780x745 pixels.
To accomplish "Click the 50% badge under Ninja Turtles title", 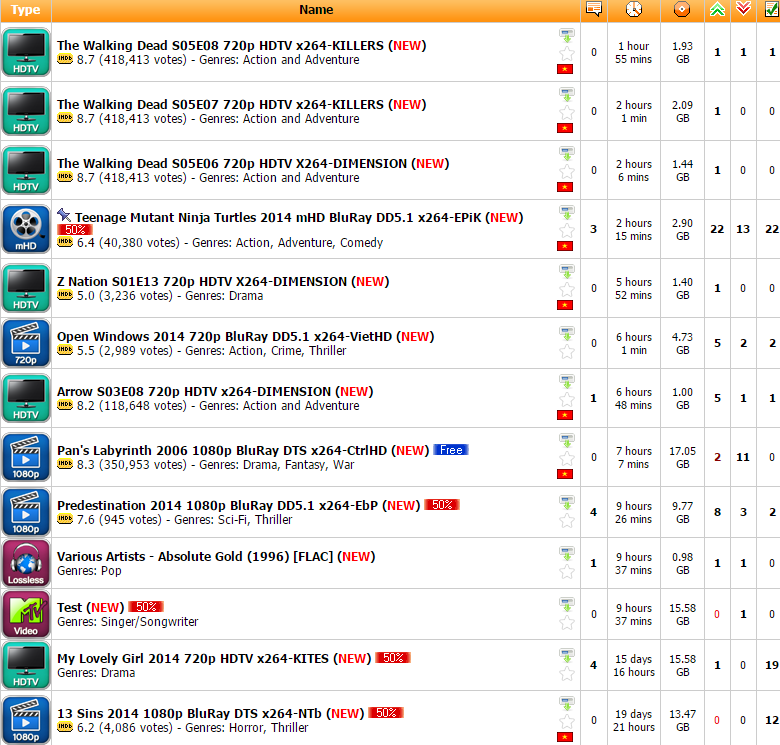I will [75, 230].
